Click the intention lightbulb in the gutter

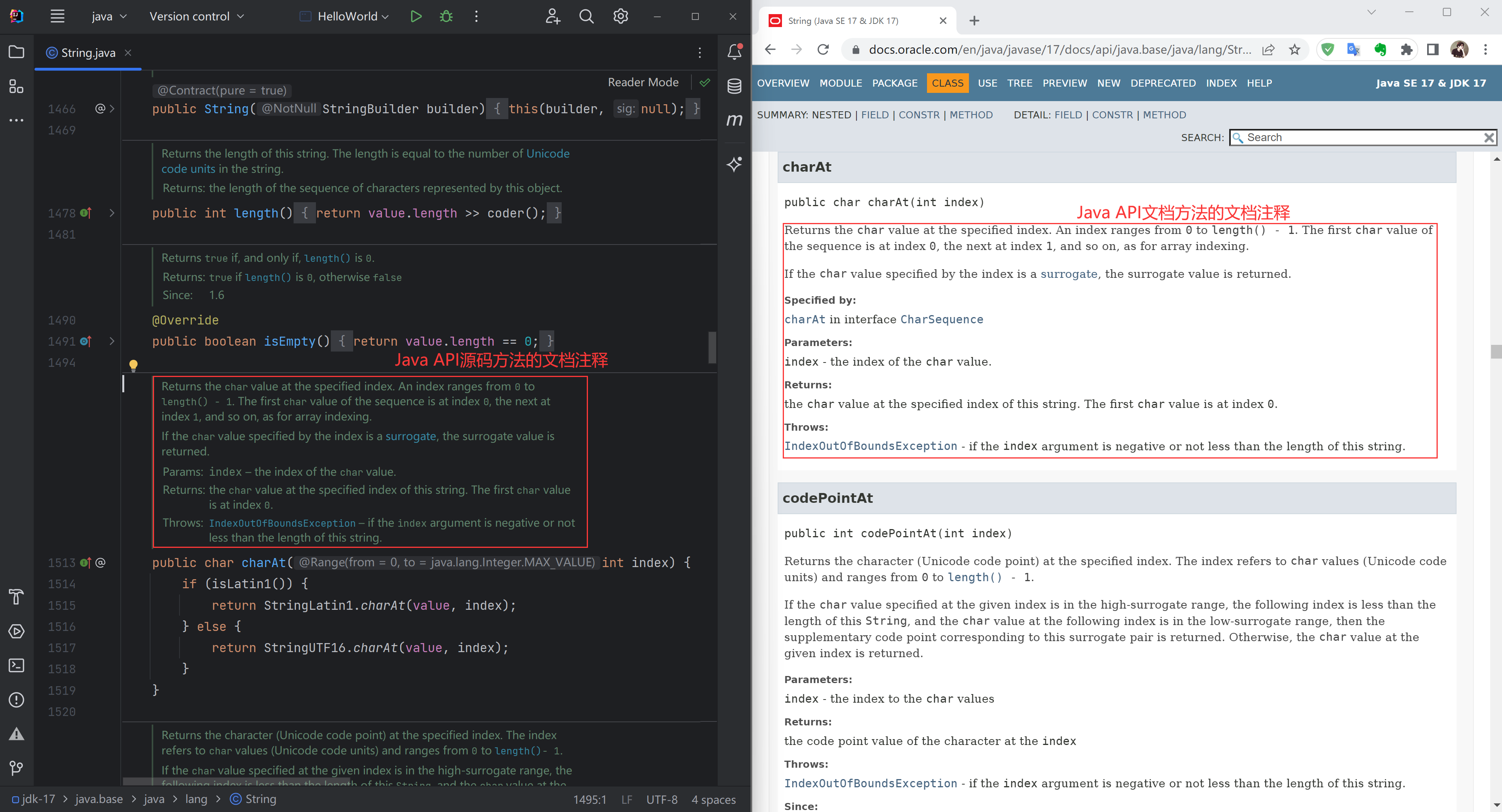134,366
